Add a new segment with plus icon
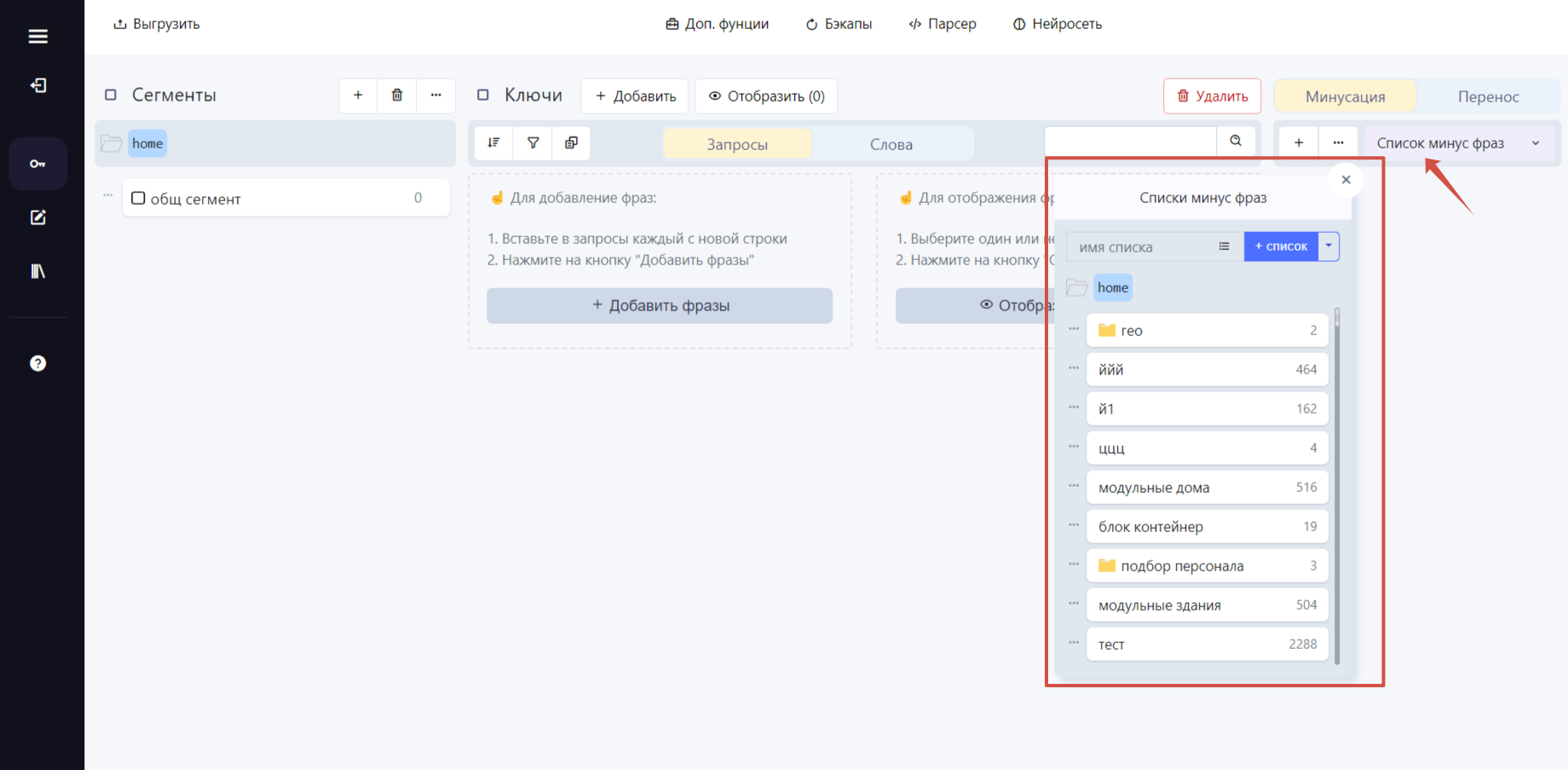 (358, 96)
